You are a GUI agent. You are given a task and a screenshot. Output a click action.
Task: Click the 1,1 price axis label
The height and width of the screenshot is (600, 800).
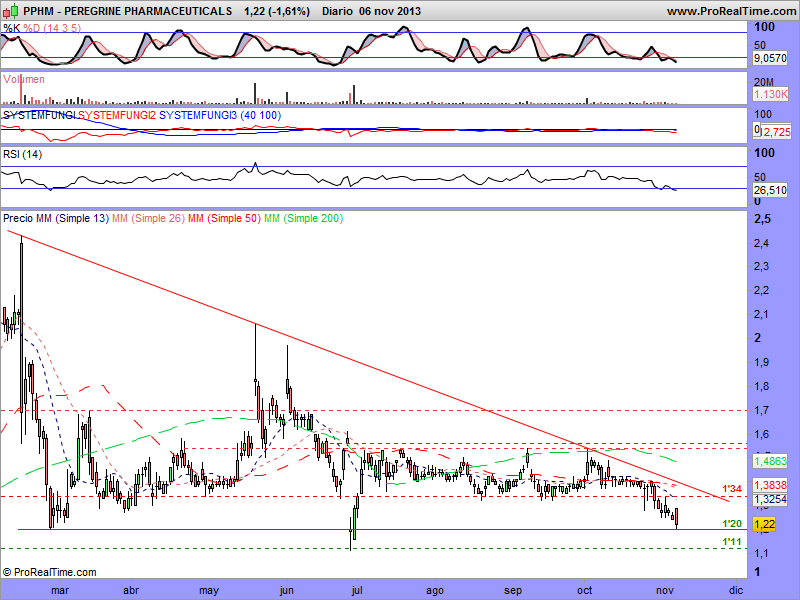(761, 553)
